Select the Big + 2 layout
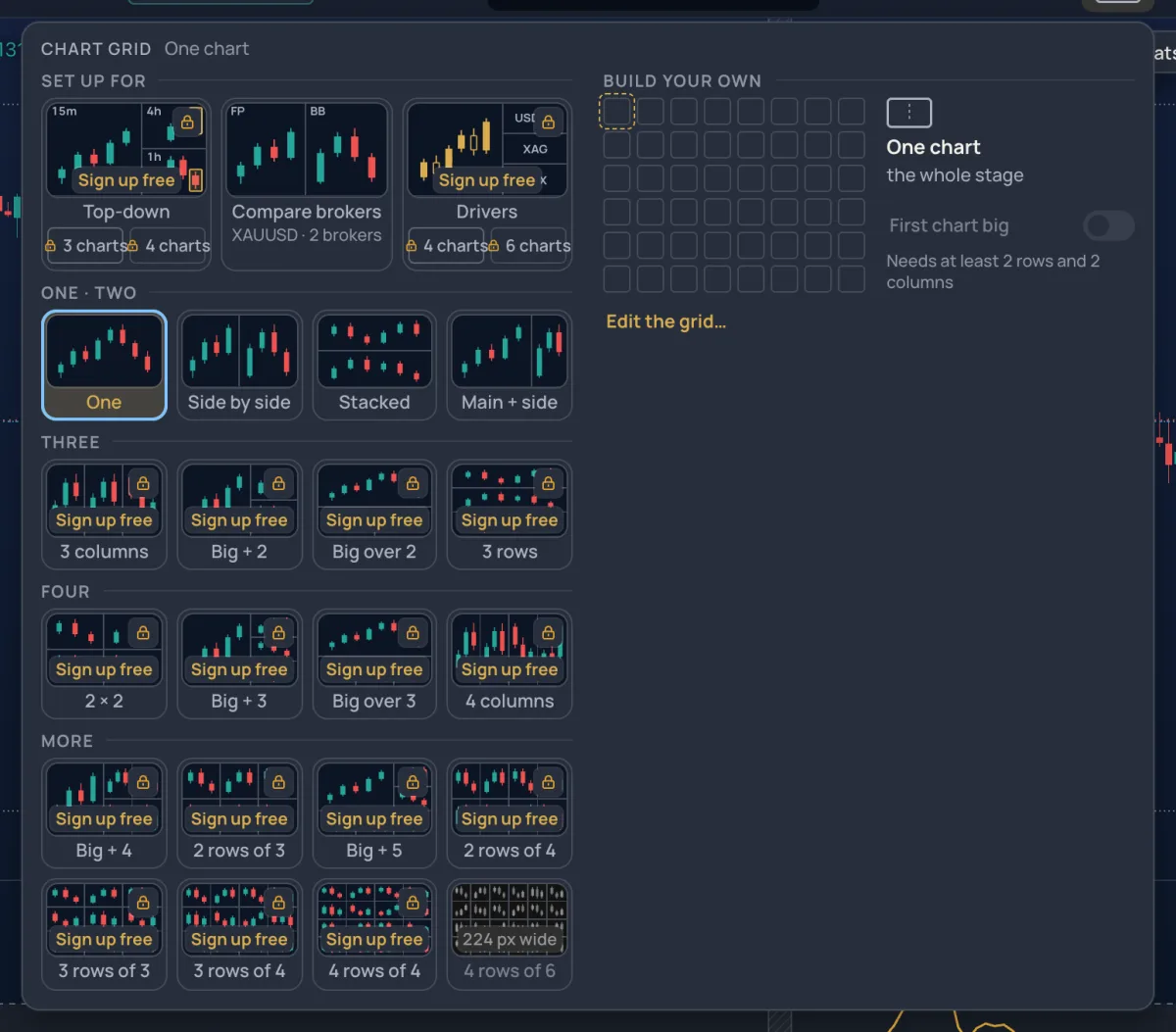This screenshot has width=1176, height=1032. tap(239, 515)
